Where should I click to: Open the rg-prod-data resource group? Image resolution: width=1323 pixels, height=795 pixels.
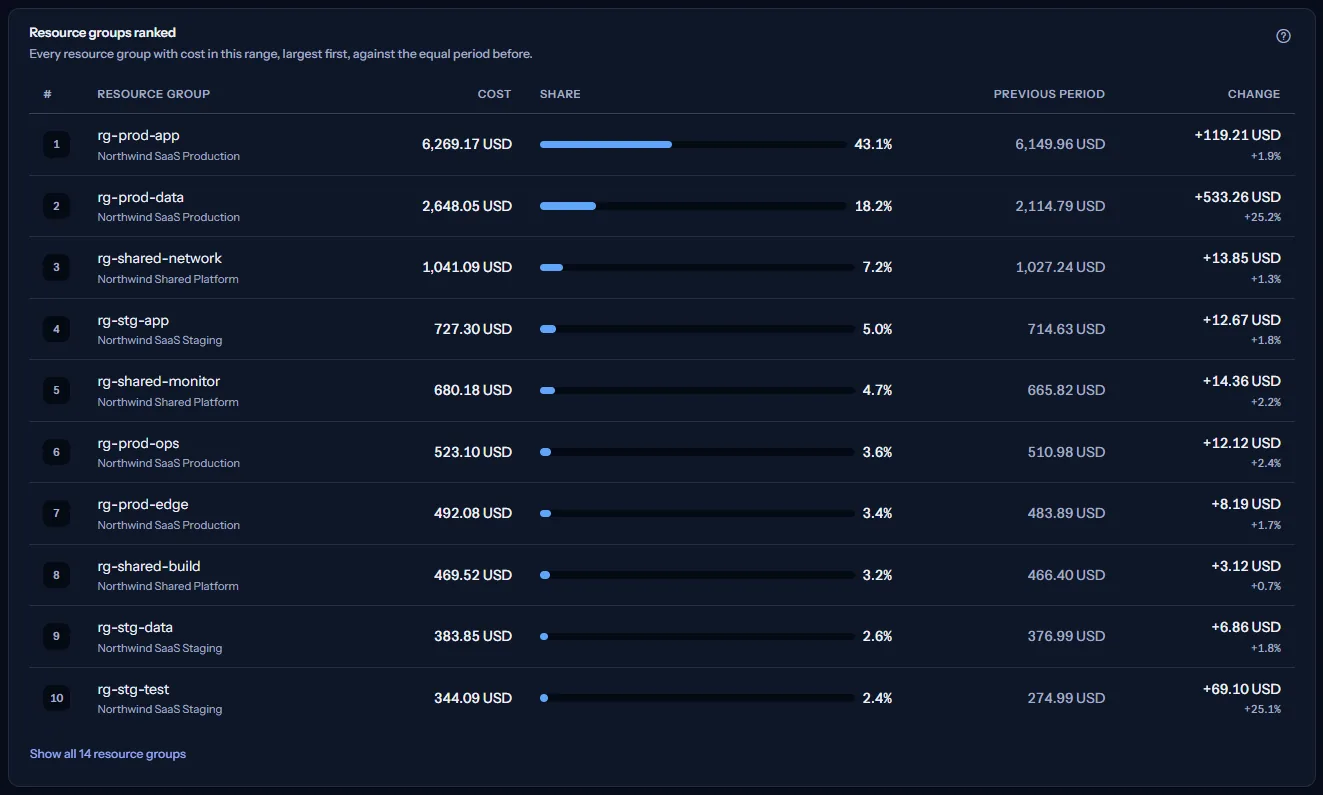point(140,198)
